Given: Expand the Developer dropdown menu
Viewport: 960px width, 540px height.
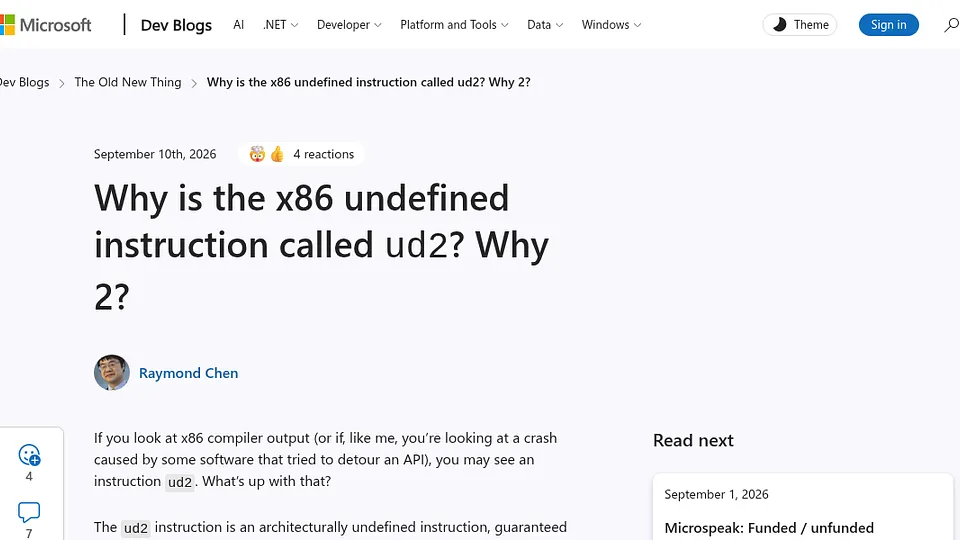Looking at the screenshot, I should pos(349,24).
